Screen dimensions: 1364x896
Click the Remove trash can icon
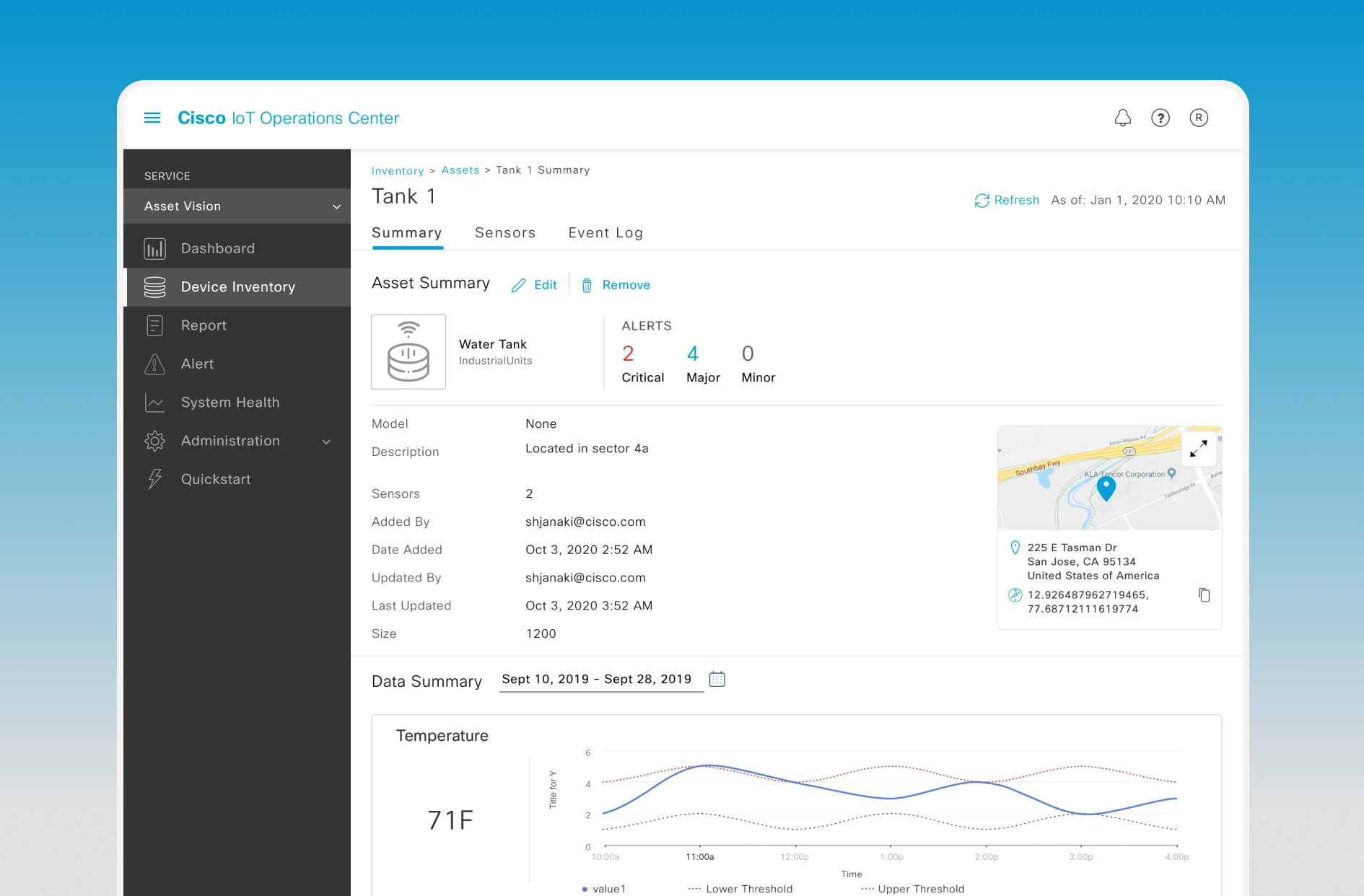(587, 286)
